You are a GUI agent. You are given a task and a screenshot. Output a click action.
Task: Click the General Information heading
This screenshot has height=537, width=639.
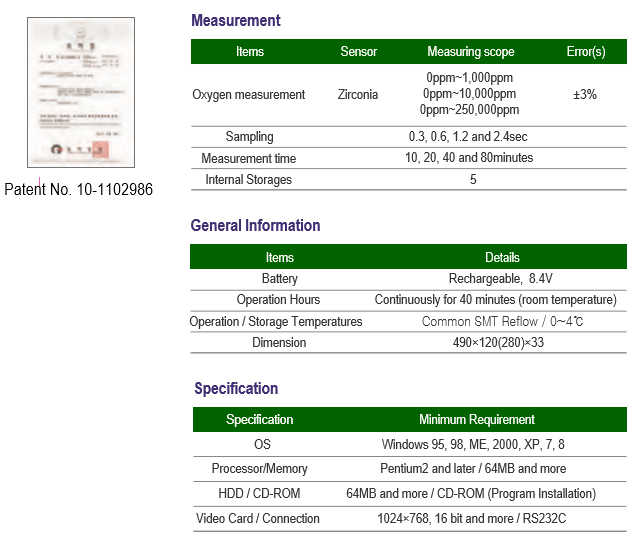[255, 225]
